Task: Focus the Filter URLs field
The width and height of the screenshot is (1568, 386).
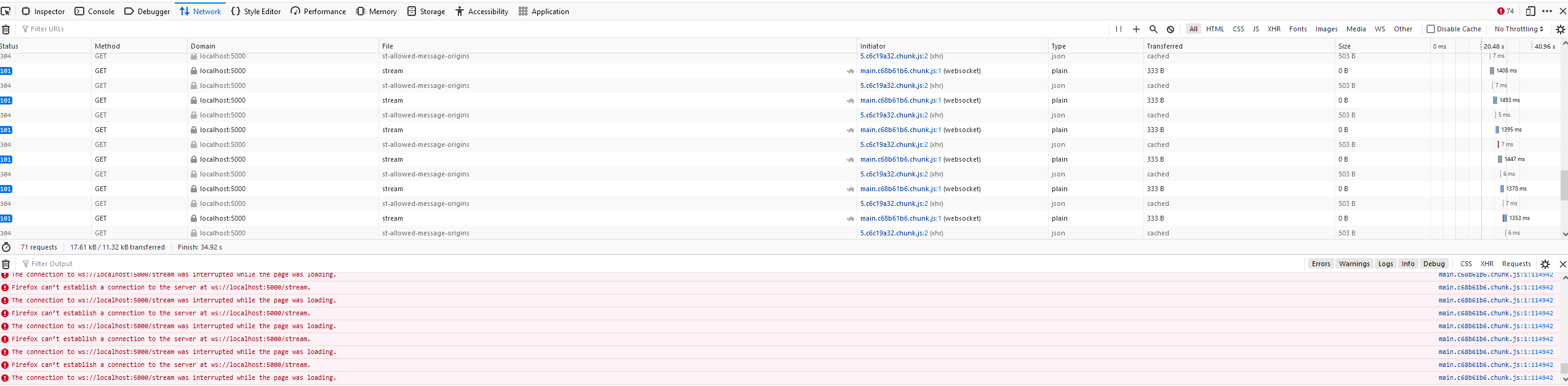Action: point(565,29)
